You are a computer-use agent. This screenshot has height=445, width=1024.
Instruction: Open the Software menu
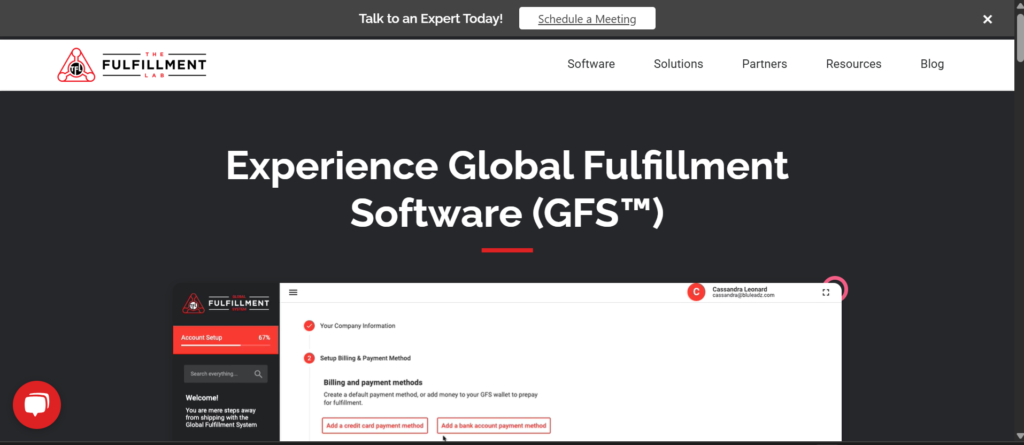pyautogui.click(x=591, y=64)
